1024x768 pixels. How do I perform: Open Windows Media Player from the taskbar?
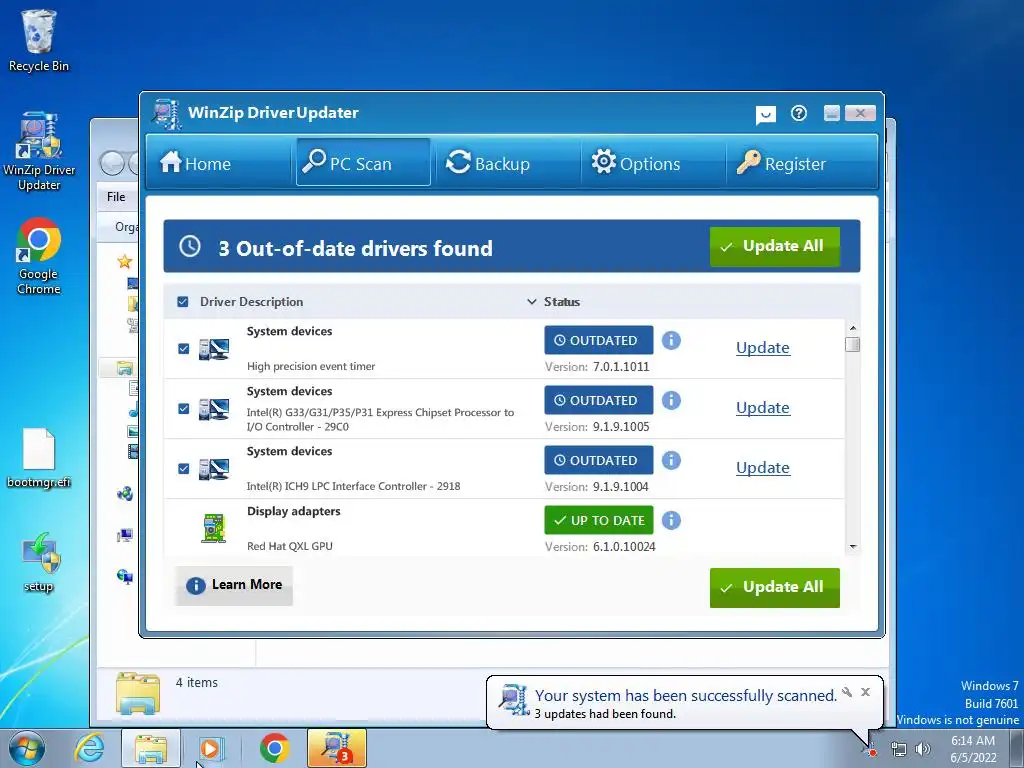pyautogui.click(x=211, y=748)
